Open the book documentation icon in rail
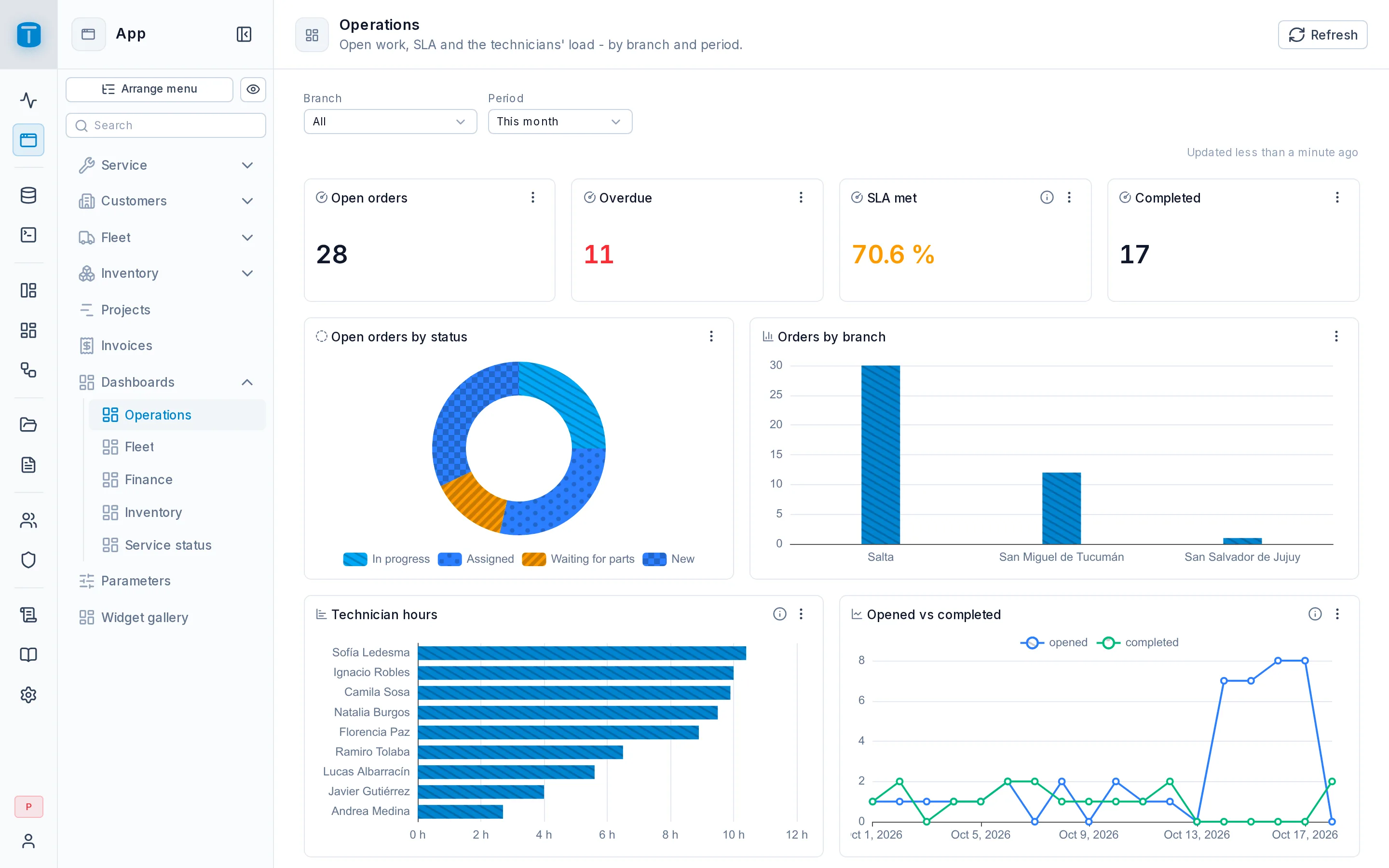 (28, 655)
